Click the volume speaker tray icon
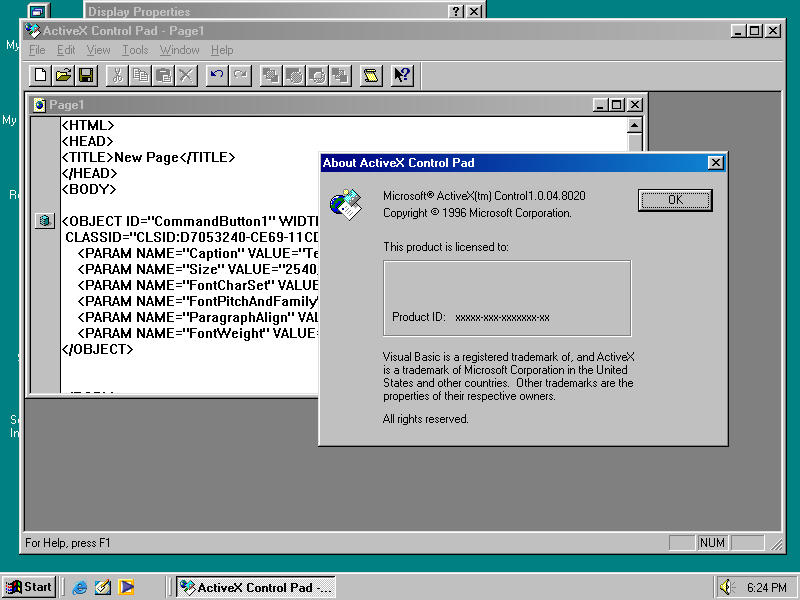This screenshot has width=800, height=600. coord(726,587)
